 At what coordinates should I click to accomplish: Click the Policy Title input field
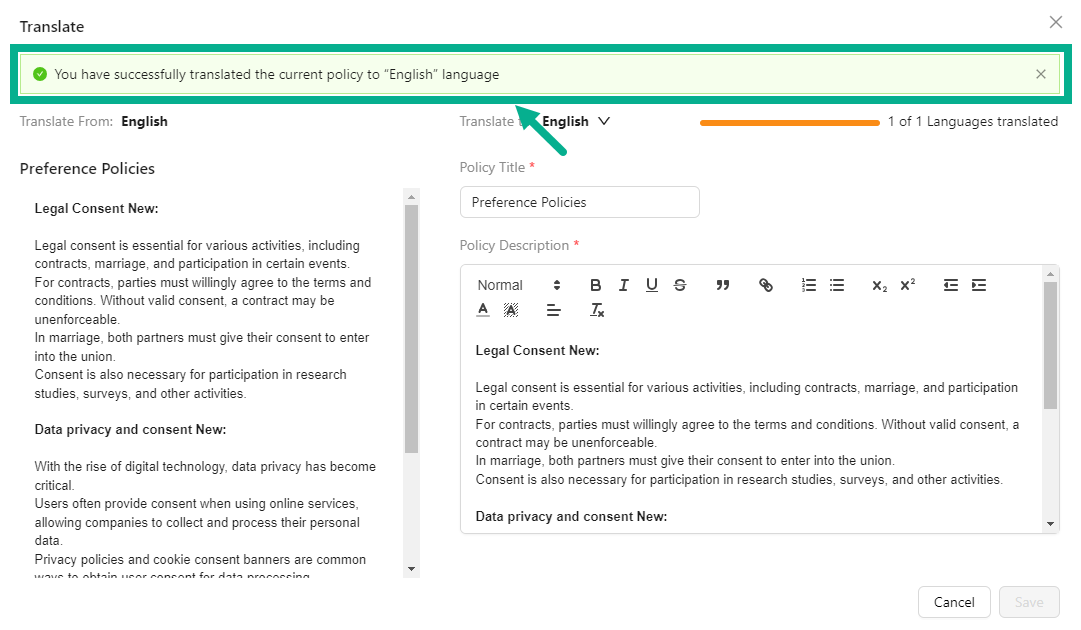[x=579, y=202]
